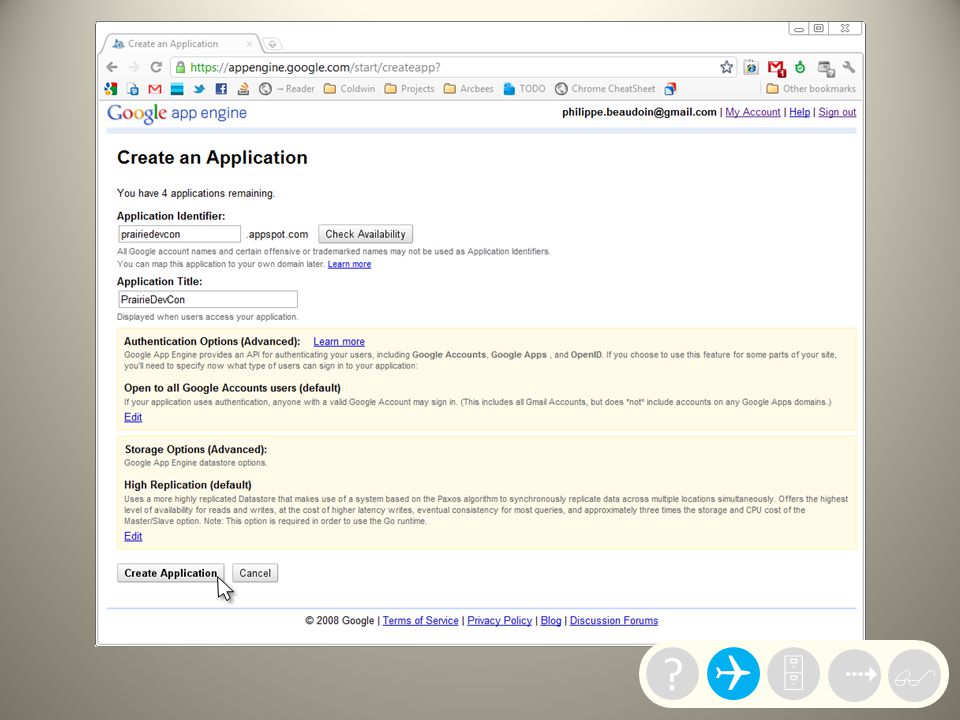Open the TODO bookmark
This screenshot has width=960, height=720.
pos(524,89)
